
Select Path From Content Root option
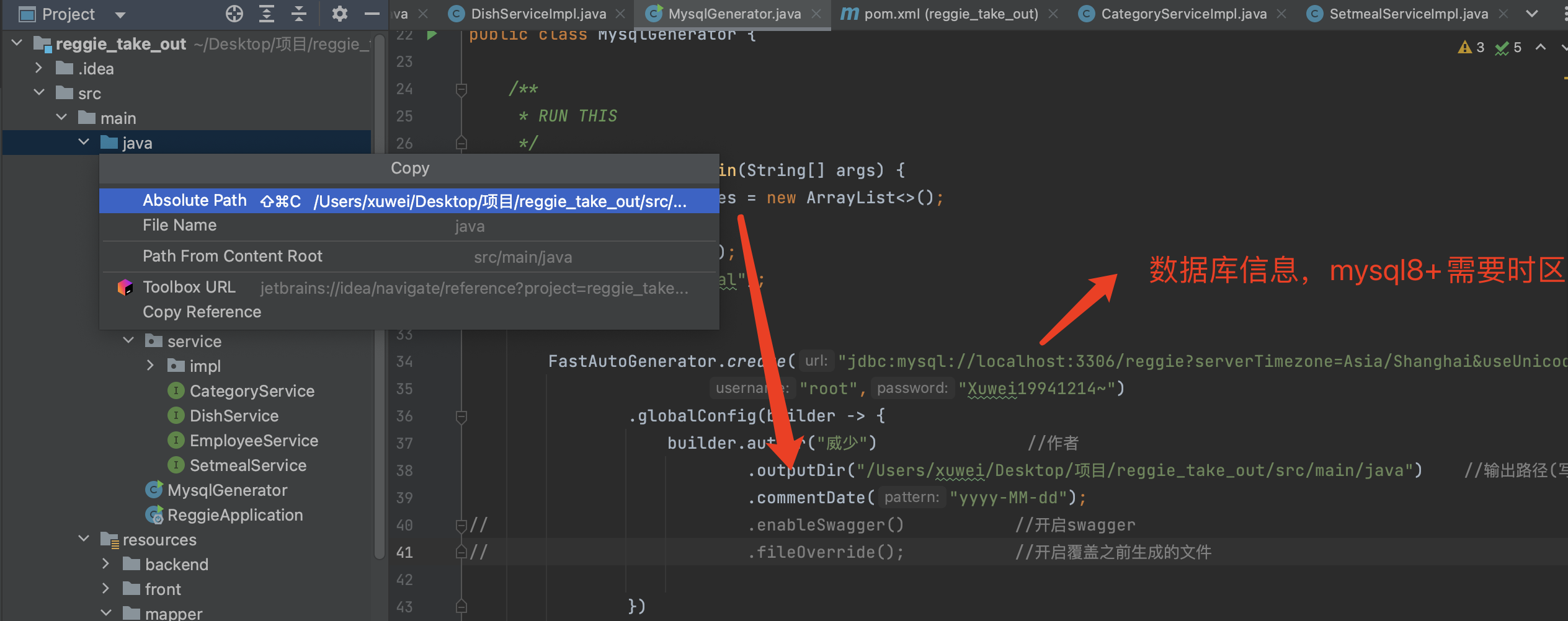tap(233, 256)
